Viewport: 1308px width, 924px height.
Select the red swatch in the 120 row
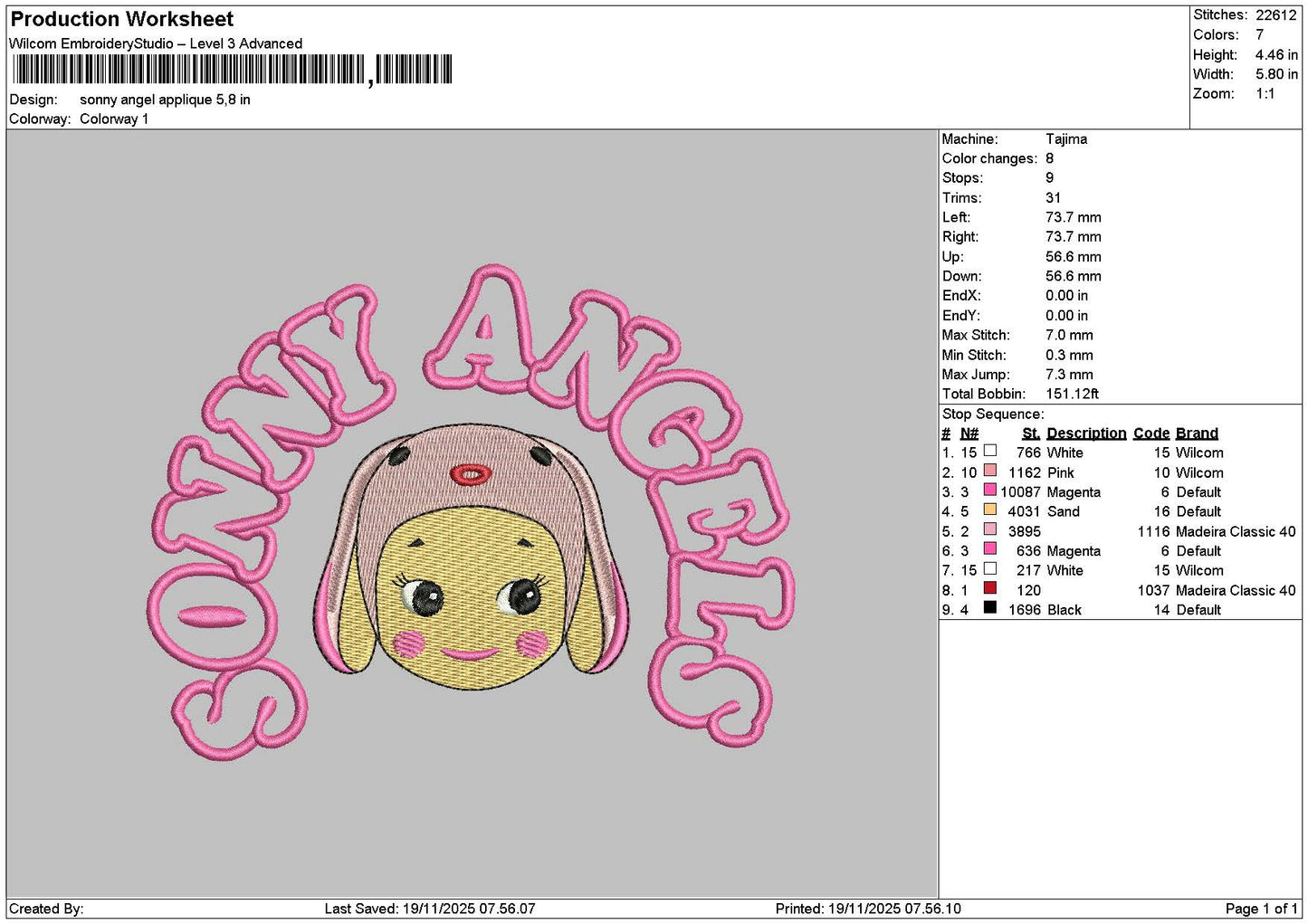[x=990, y=588]
